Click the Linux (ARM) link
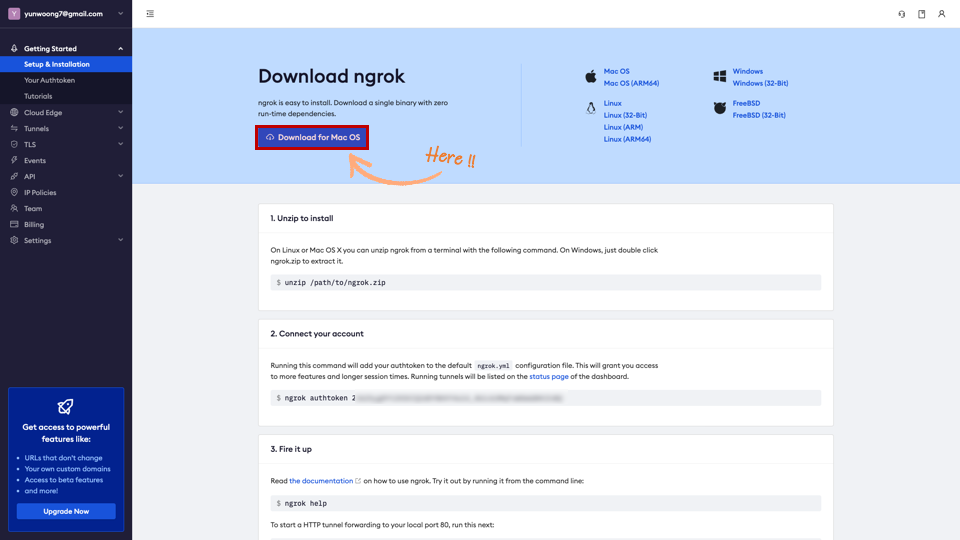The width and height of the screenshot is (960, 540). point(623,127)
